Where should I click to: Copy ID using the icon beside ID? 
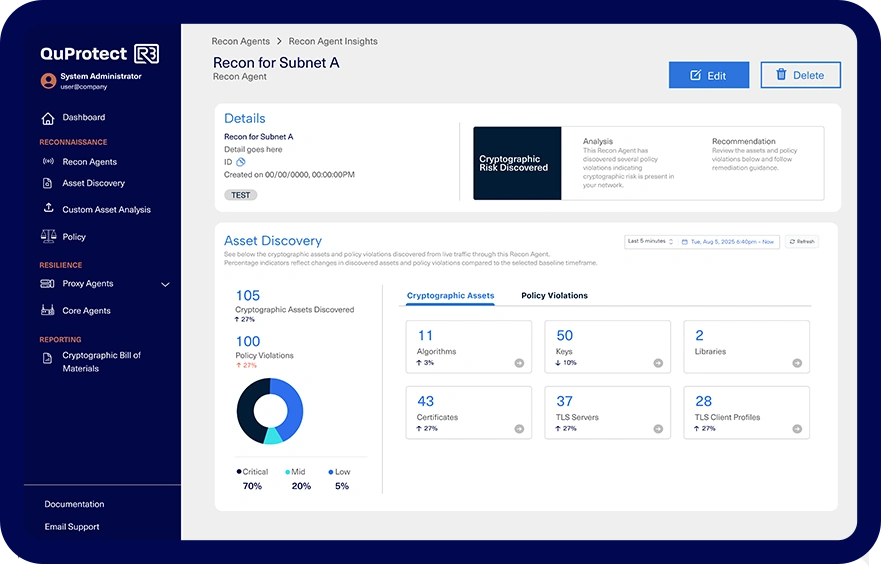coord(240,162)
